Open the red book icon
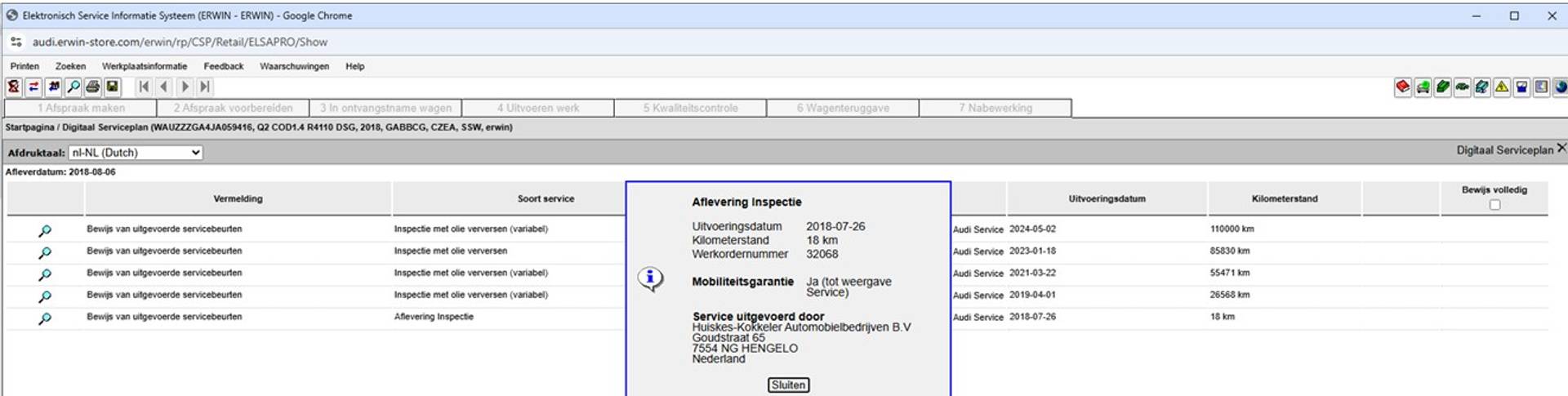Screen dimensions: 1568x396 [1403, 87]
